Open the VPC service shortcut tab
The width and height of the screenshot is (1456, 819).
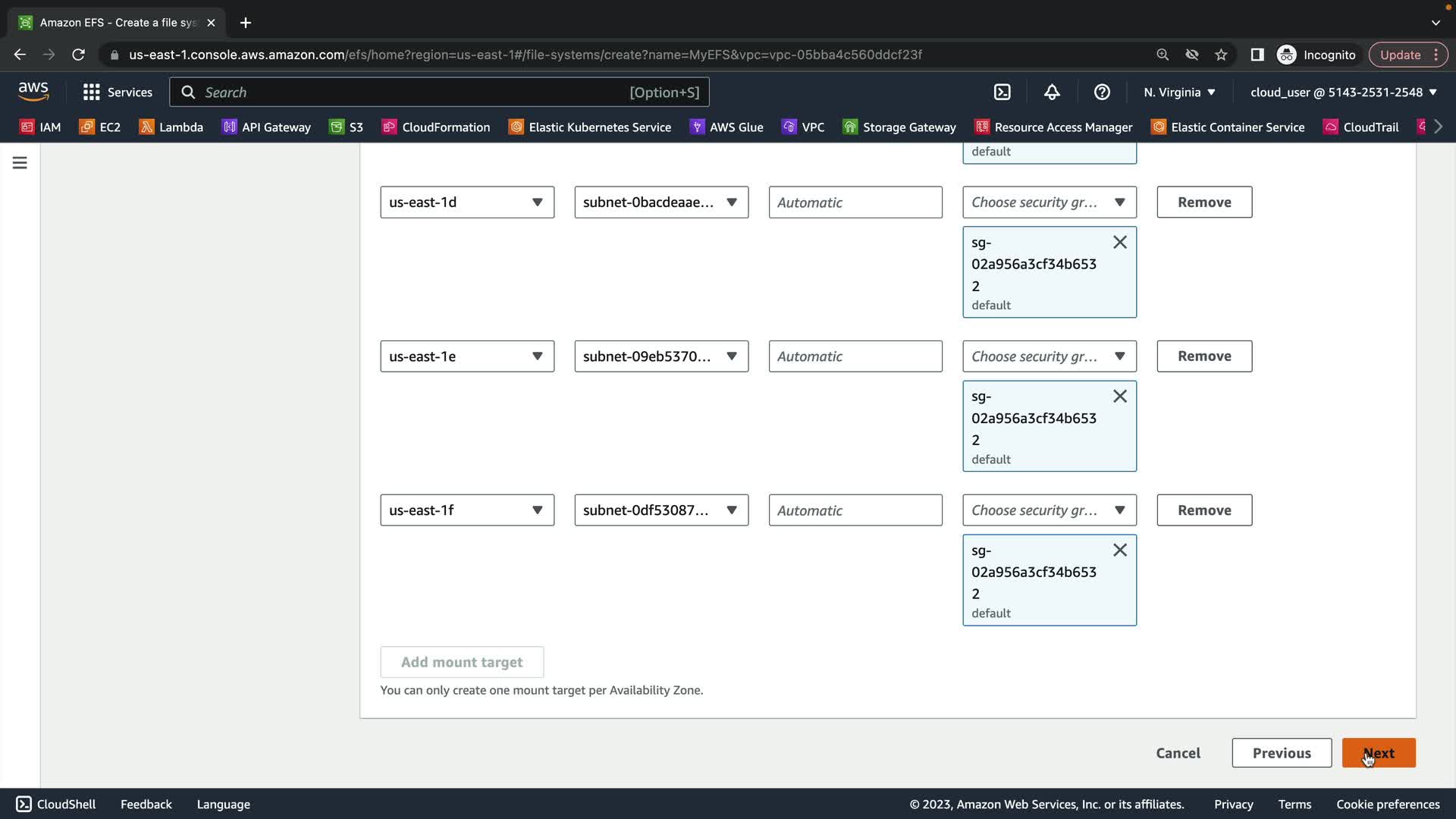[803, 127]
